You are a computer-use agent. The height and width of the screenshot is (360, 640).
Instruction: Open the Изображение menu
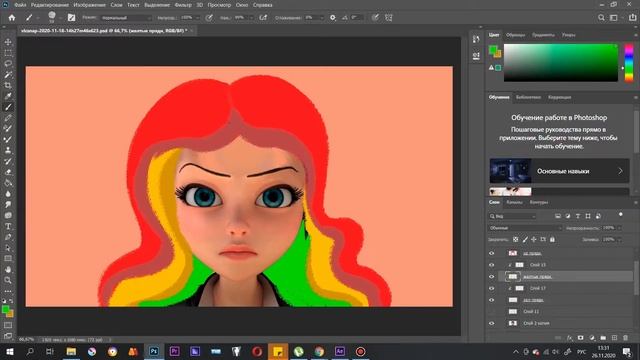89,5
